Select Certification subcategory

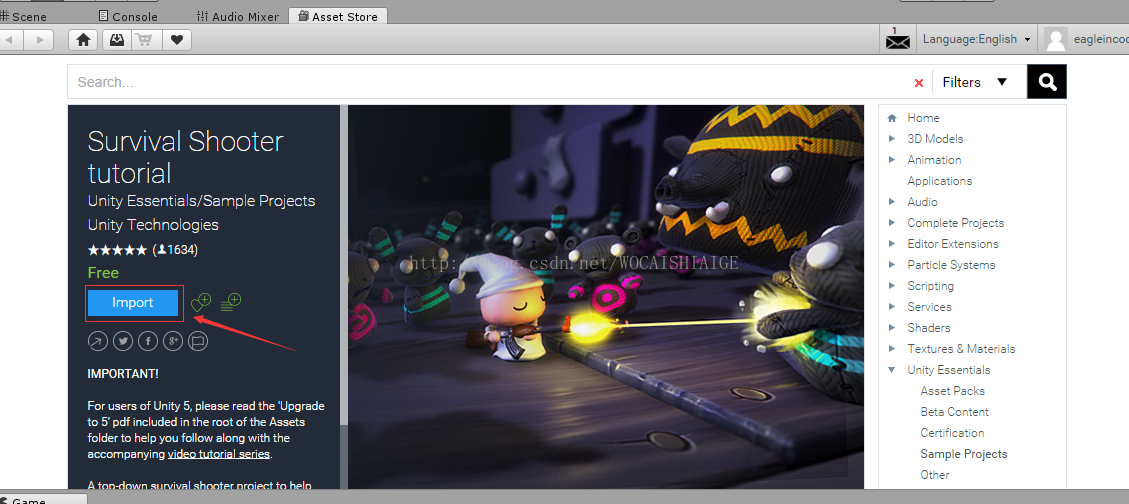(952, 432)
